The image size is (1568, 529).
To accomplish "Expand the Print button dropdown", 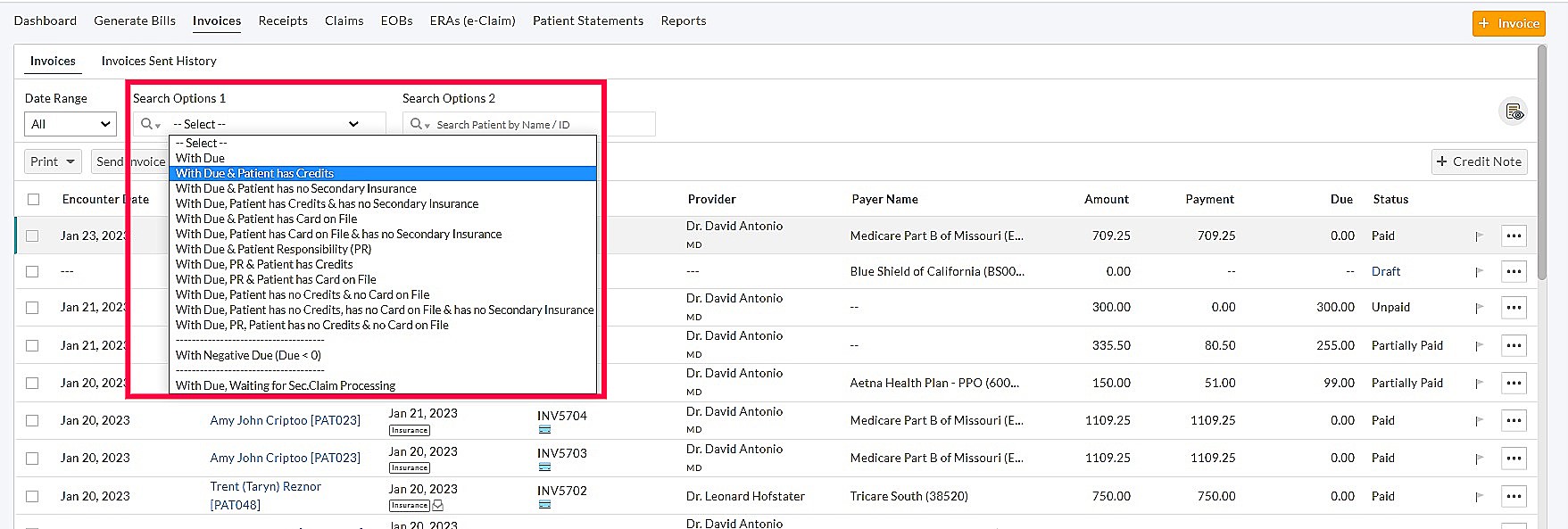I will 53,161.
